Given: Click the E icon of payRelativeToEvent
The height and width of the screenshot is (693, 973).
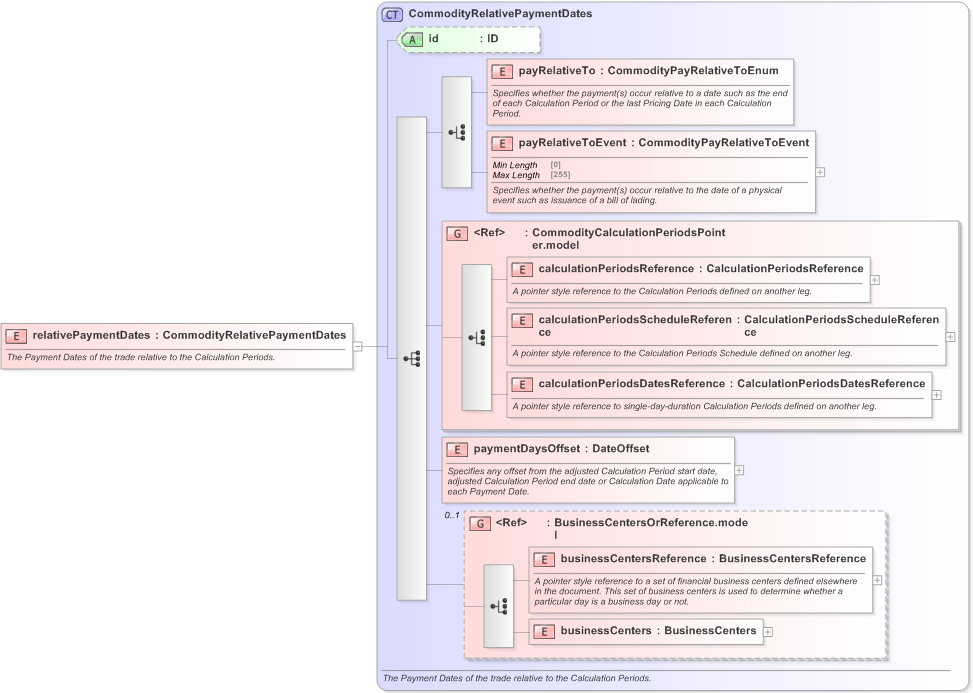Looking at the screenshot, I should [x=502, y=143].
